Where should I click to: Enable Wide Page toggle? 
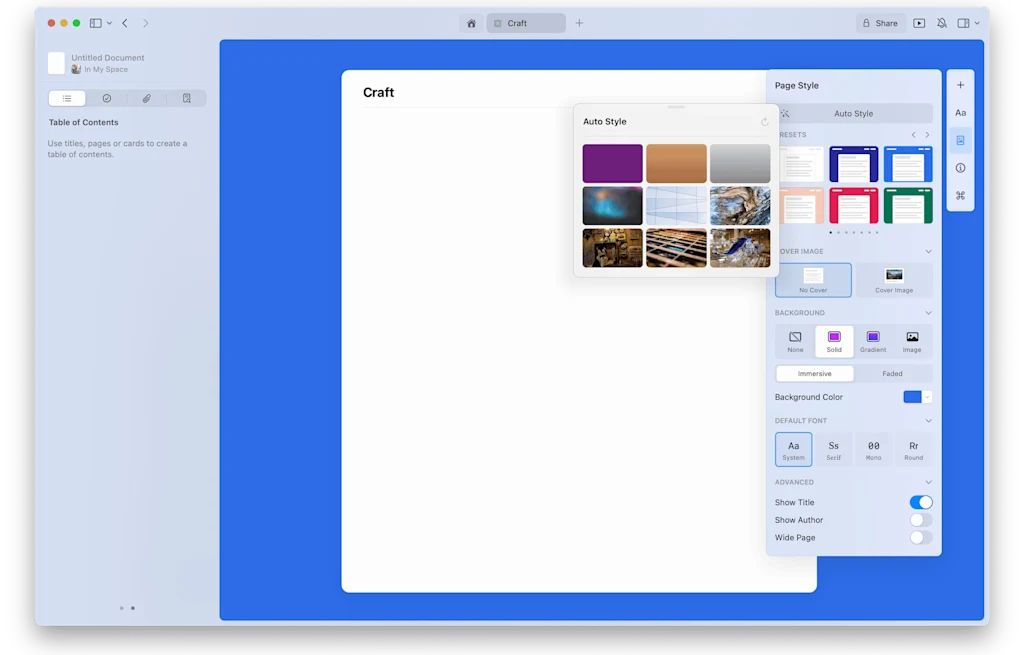click(921, 537)
